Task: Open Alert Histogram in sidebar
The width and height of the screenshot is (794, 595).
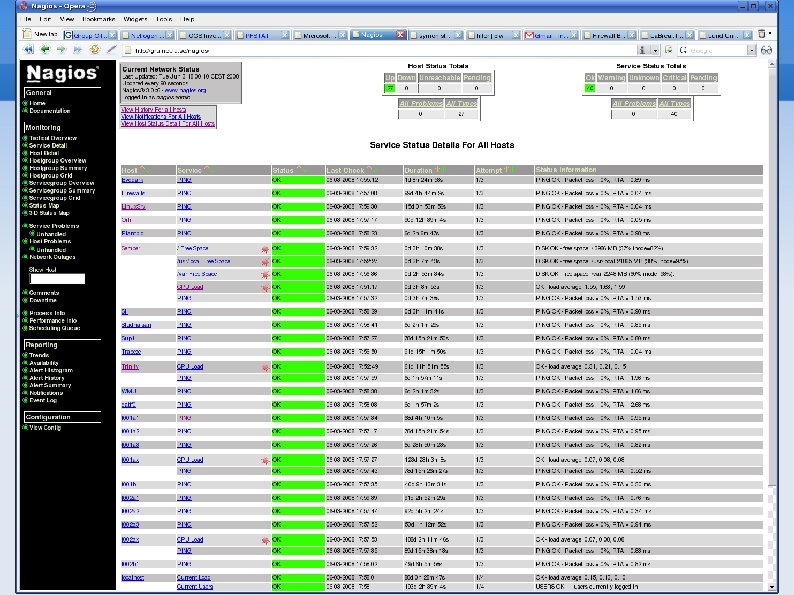Action: click(51, 370)
